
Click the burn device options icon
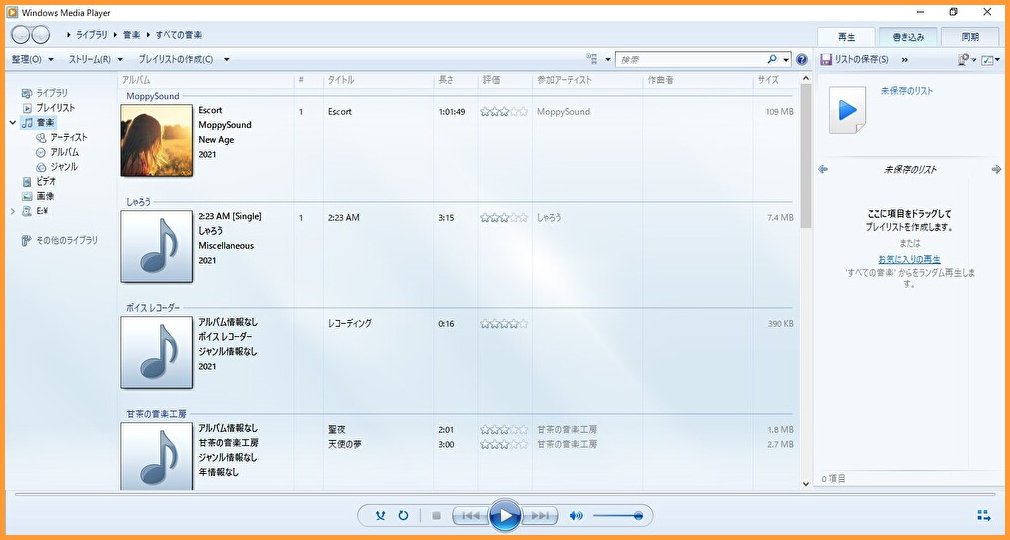point(963,59)
